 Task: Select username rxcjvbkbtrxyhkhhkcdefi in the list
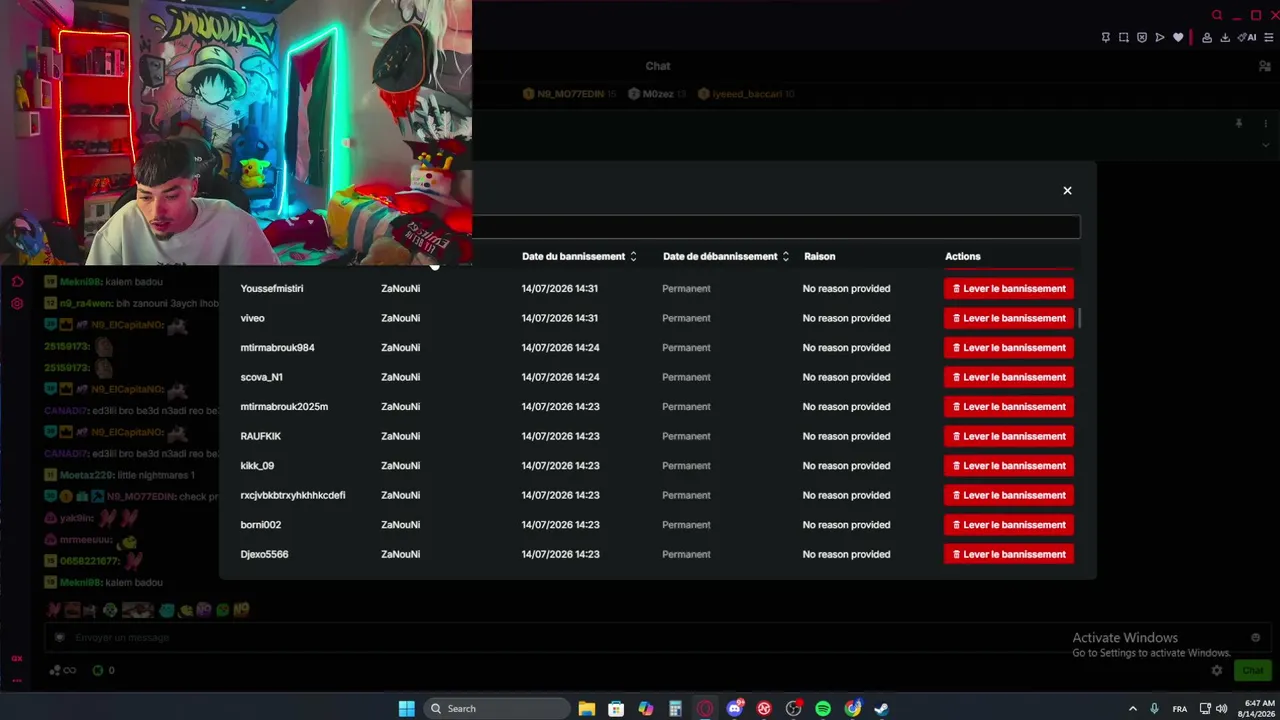point(293,495)
